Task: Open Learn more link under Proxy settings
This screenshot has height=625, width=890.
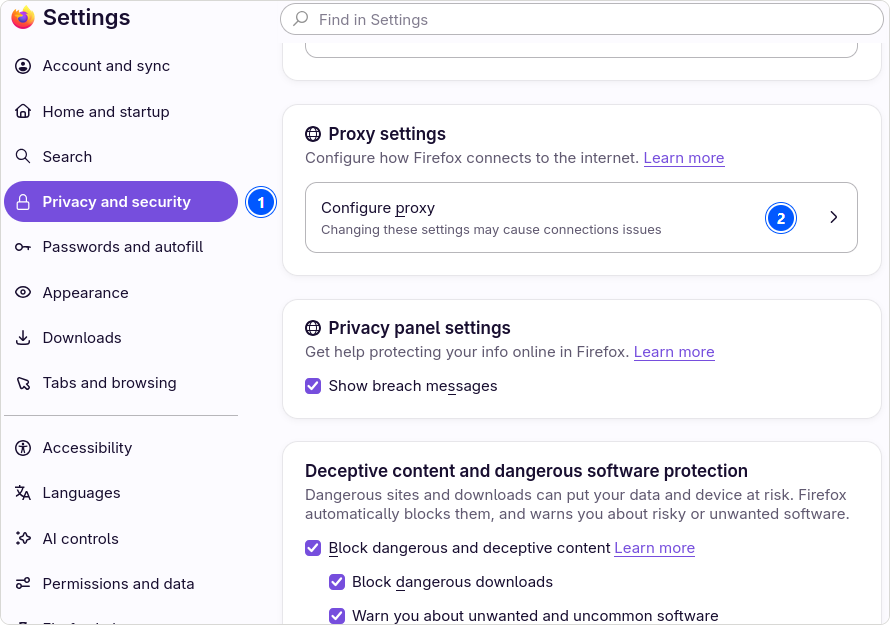Action: click(x=684, y=158)
